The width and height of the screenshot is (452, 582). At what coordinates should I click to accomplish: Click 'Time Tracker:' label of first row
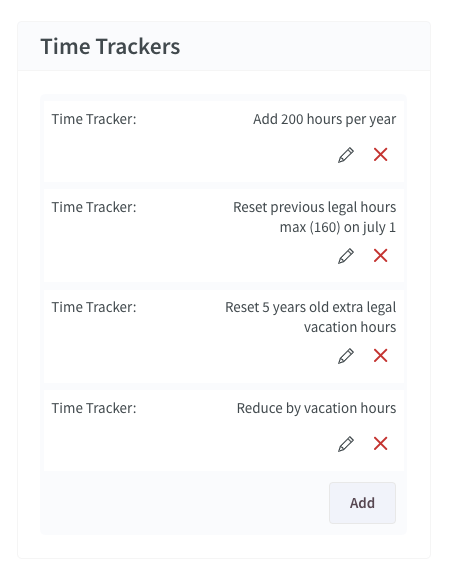pos(94,120)
